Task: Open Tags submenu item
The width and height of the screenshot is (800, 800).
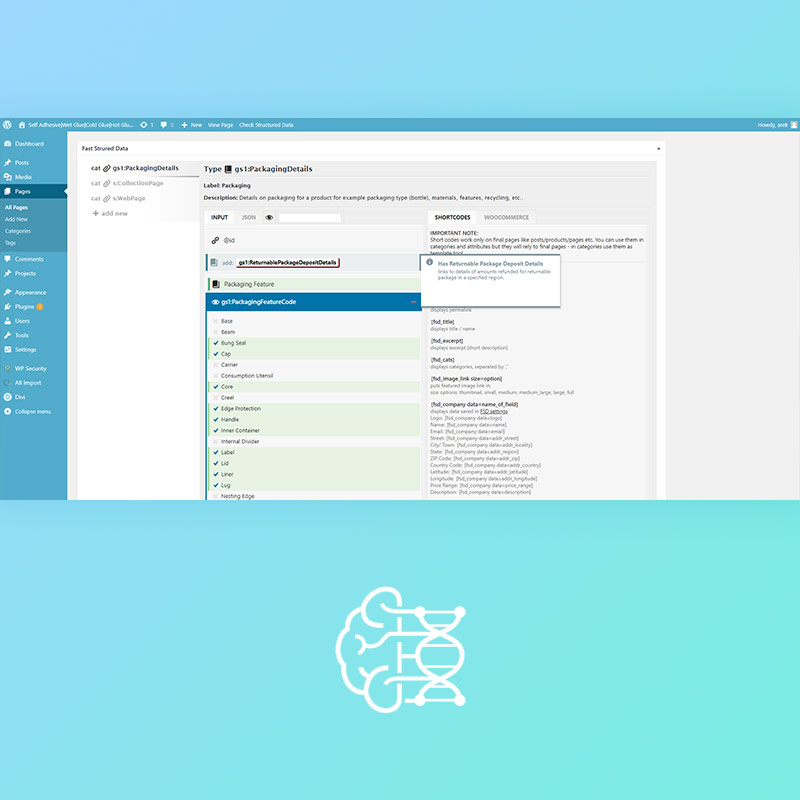Action: click(x=10, y=243)
